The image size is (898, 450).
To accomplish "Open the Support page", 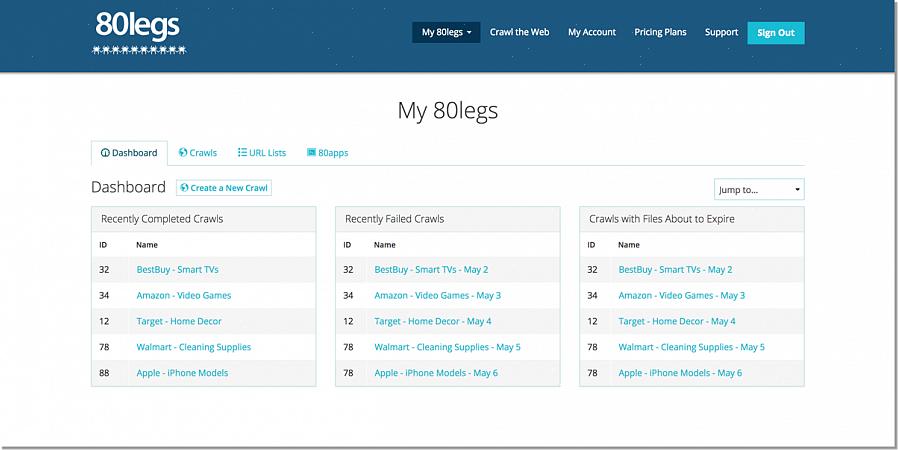I will click(x=721, y=32).
